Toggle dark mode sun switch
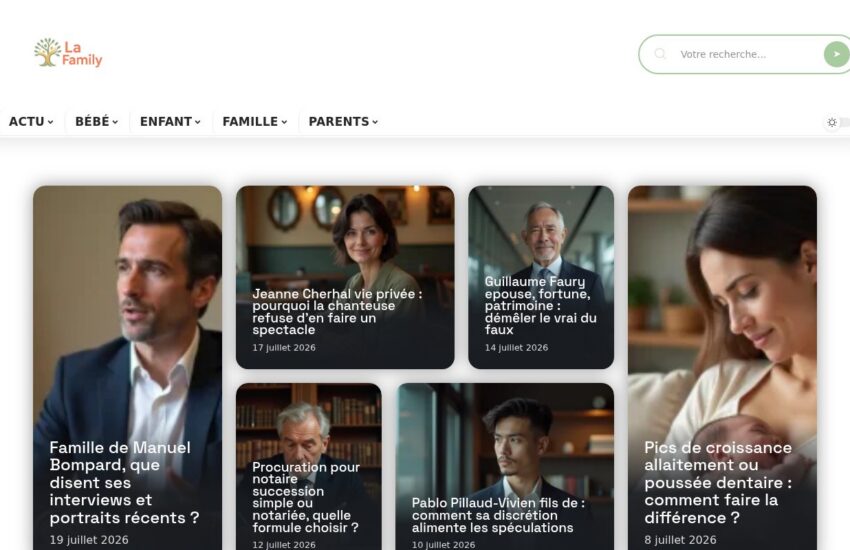Screen dimensions: 850x550 point(832,122)
